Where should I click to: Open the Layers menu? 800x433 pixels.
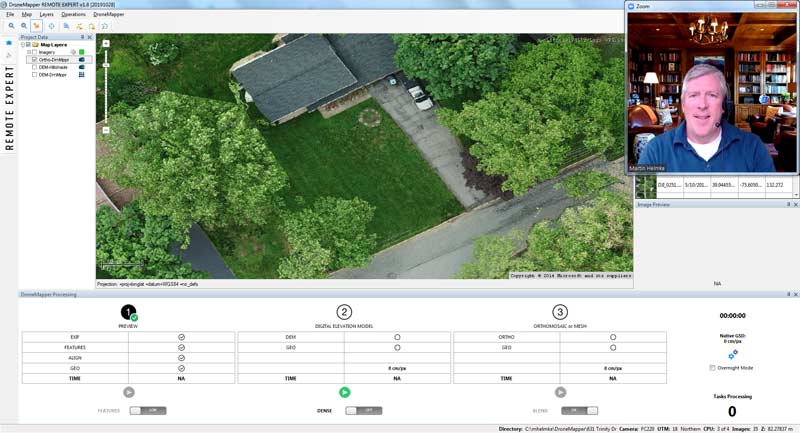46,15
